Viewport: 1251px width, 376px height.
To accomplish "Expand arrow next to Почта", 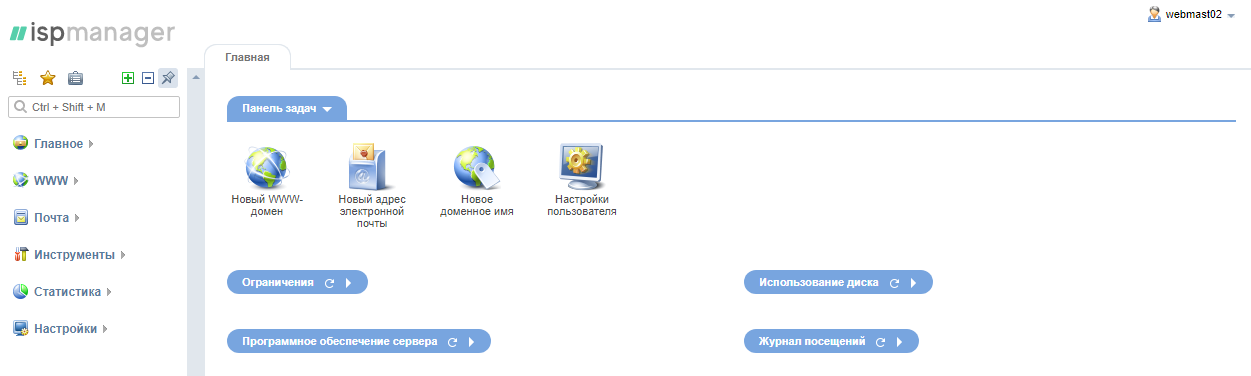I will click(77, 218).
